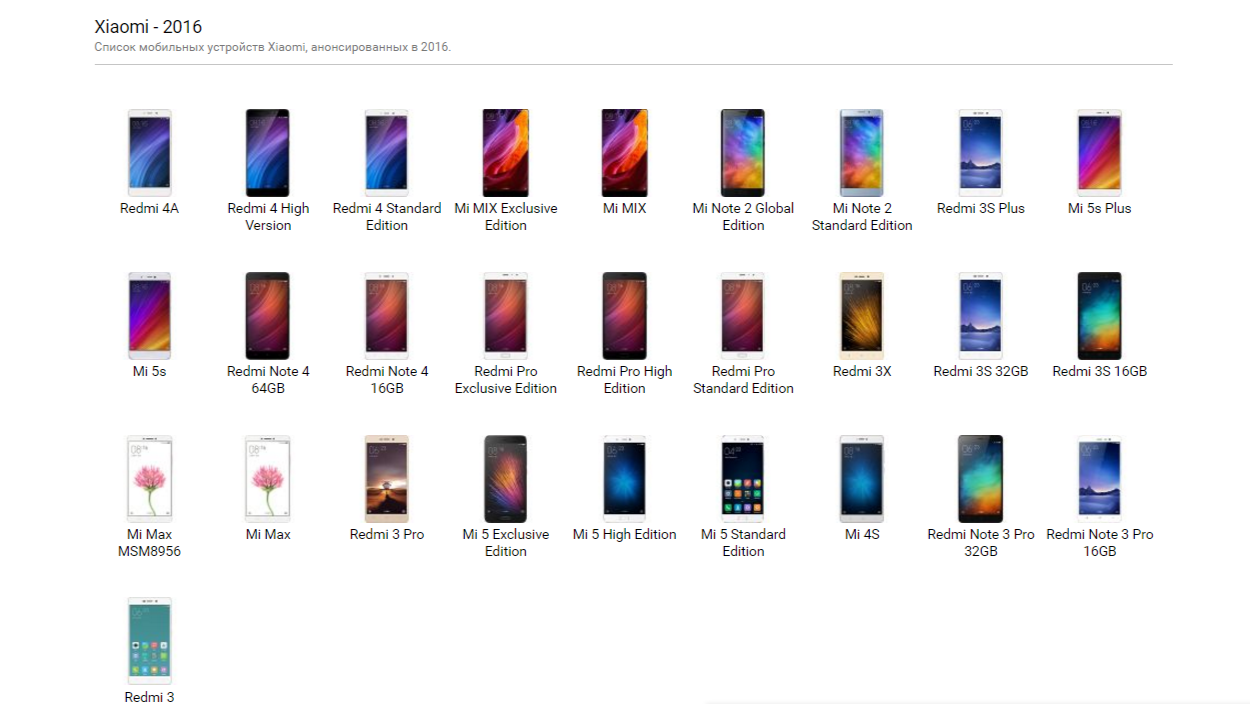Select the Mi Max phone image

tap(268, 479)
